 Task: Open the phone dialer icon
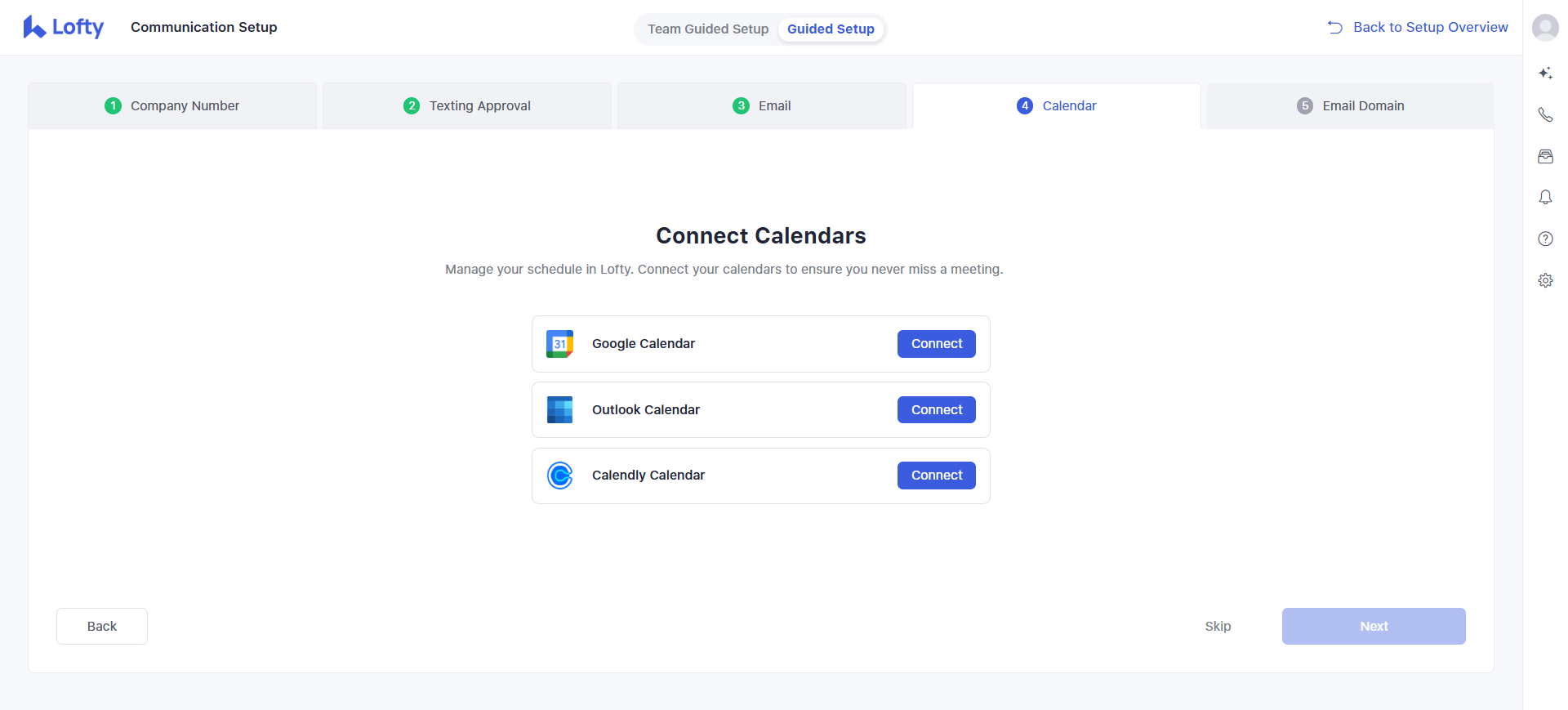(x=1545, y=115)
